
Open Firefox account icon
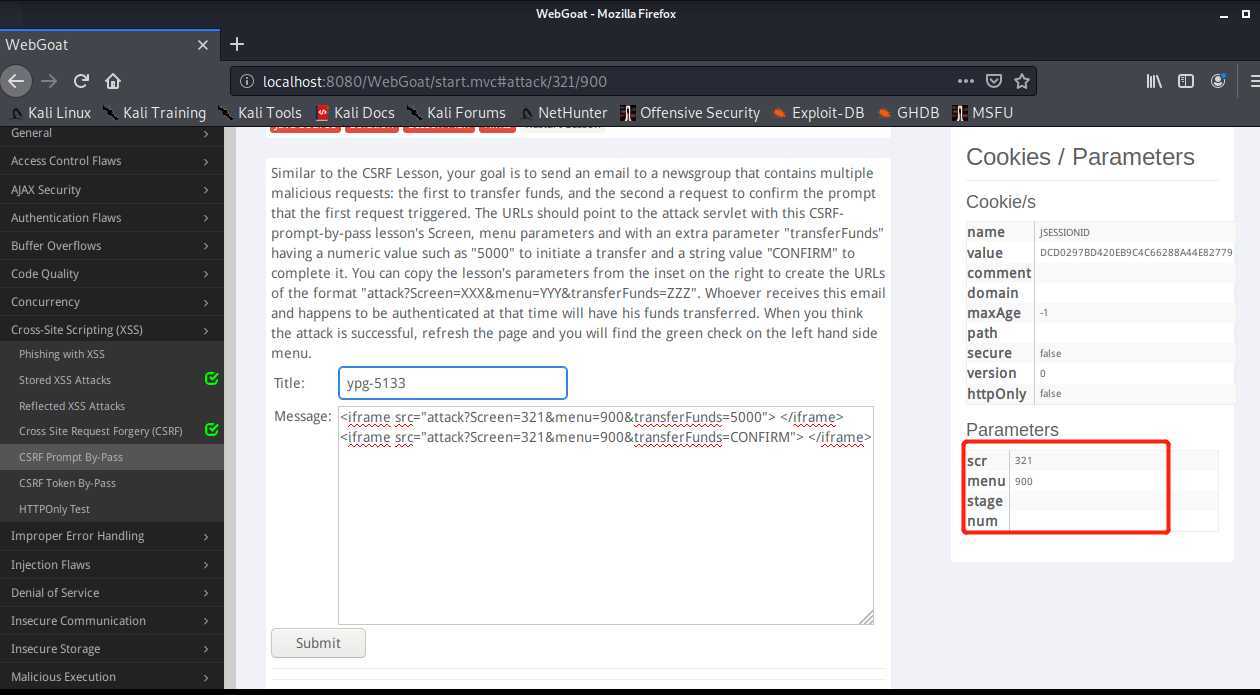point(1218,81)
